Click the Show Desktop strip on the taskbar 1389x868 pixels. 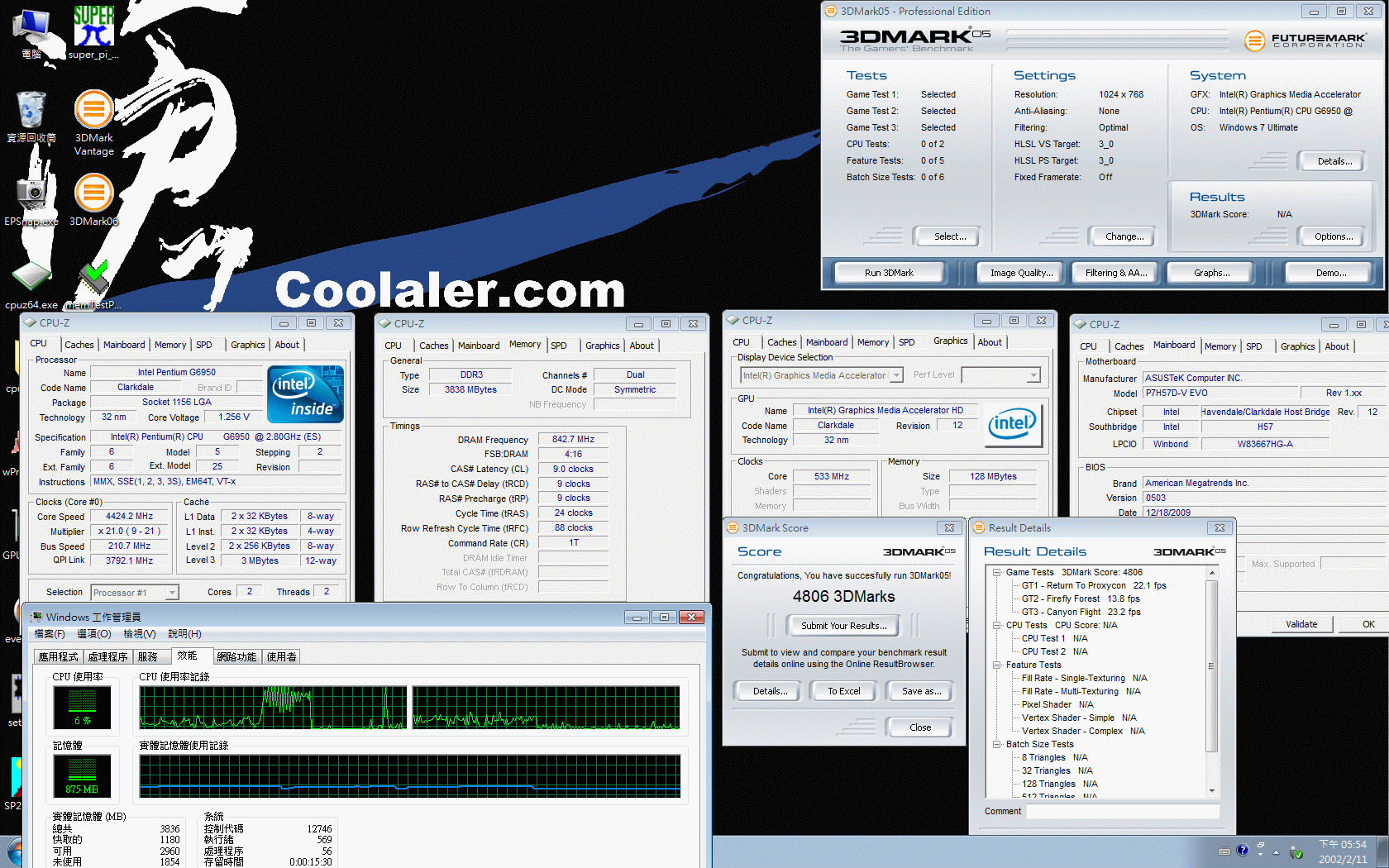[1382, 851]
